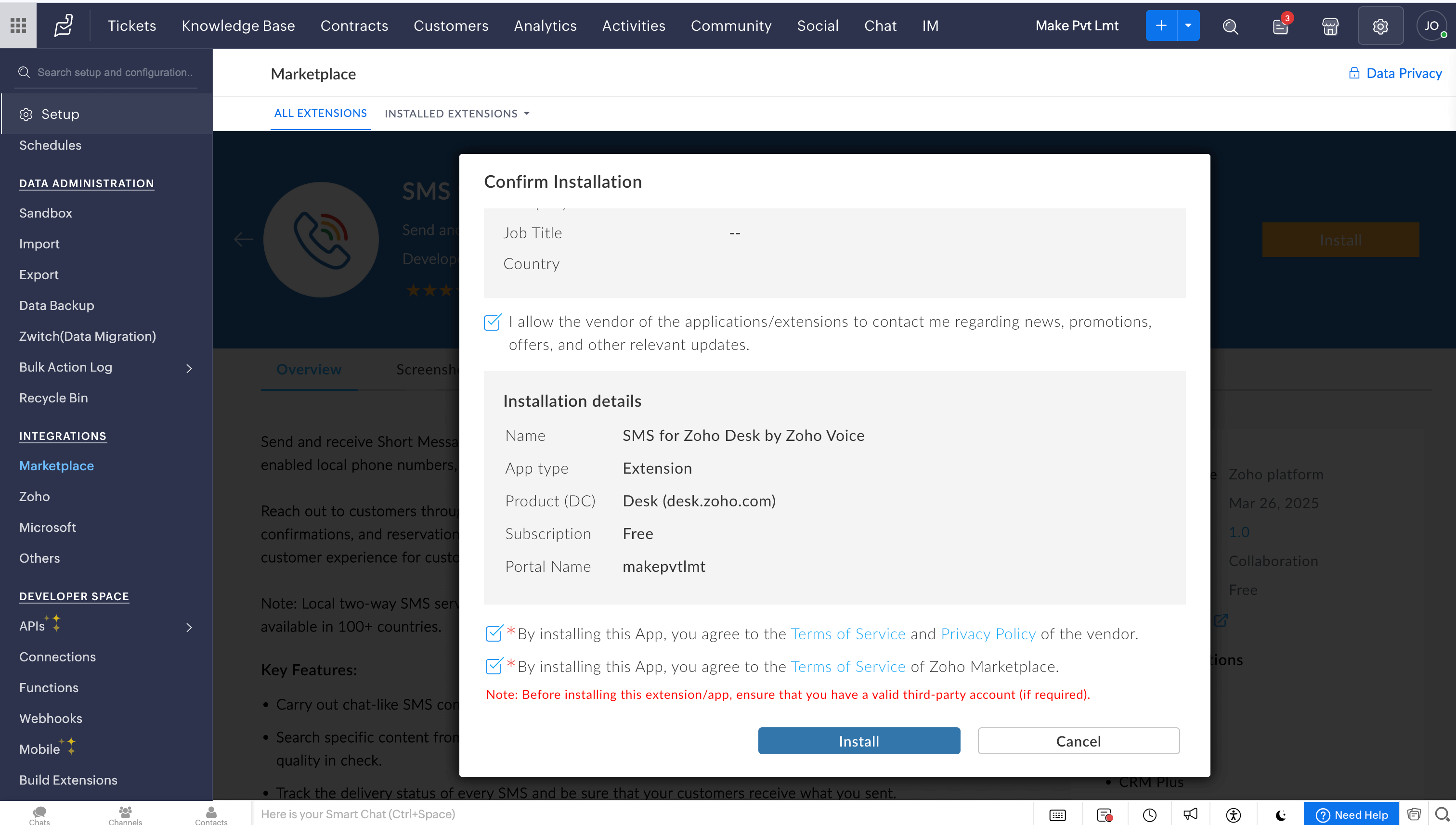The width and height of the screenshot is (1456, 825).
Task: Open the Installed Extensions dropdown
Action: click(457, 113)
